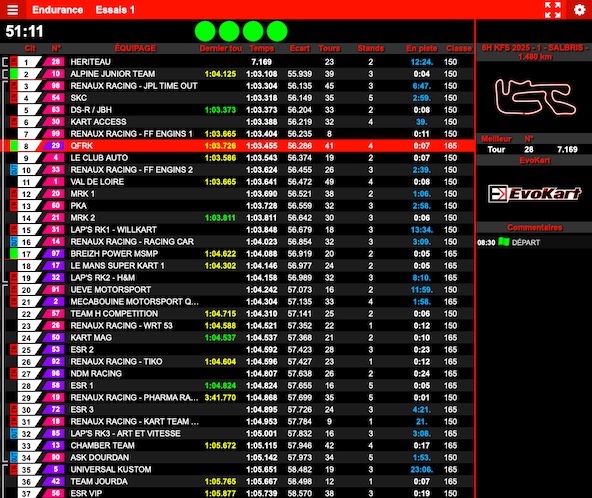Select LAP'S RK1 - WILLKART entry
The height and width of the screenshot is (498, 592).
(113, 230)
